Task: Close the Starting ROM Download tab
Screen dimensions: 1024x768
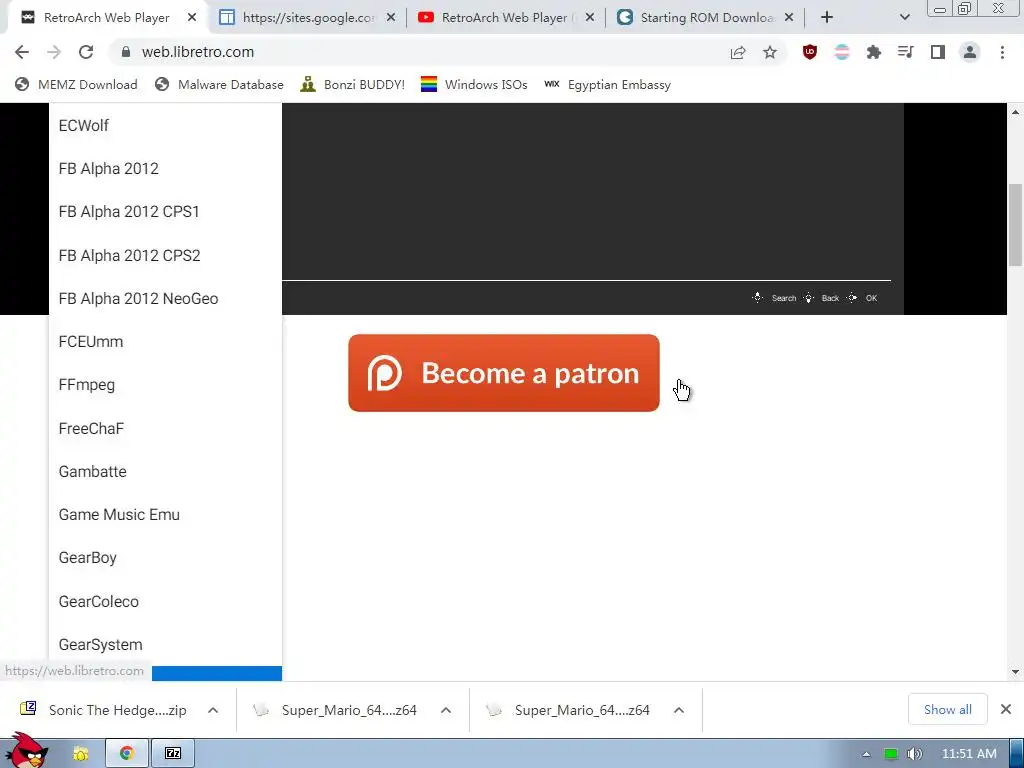Action: tap(789, 18)
